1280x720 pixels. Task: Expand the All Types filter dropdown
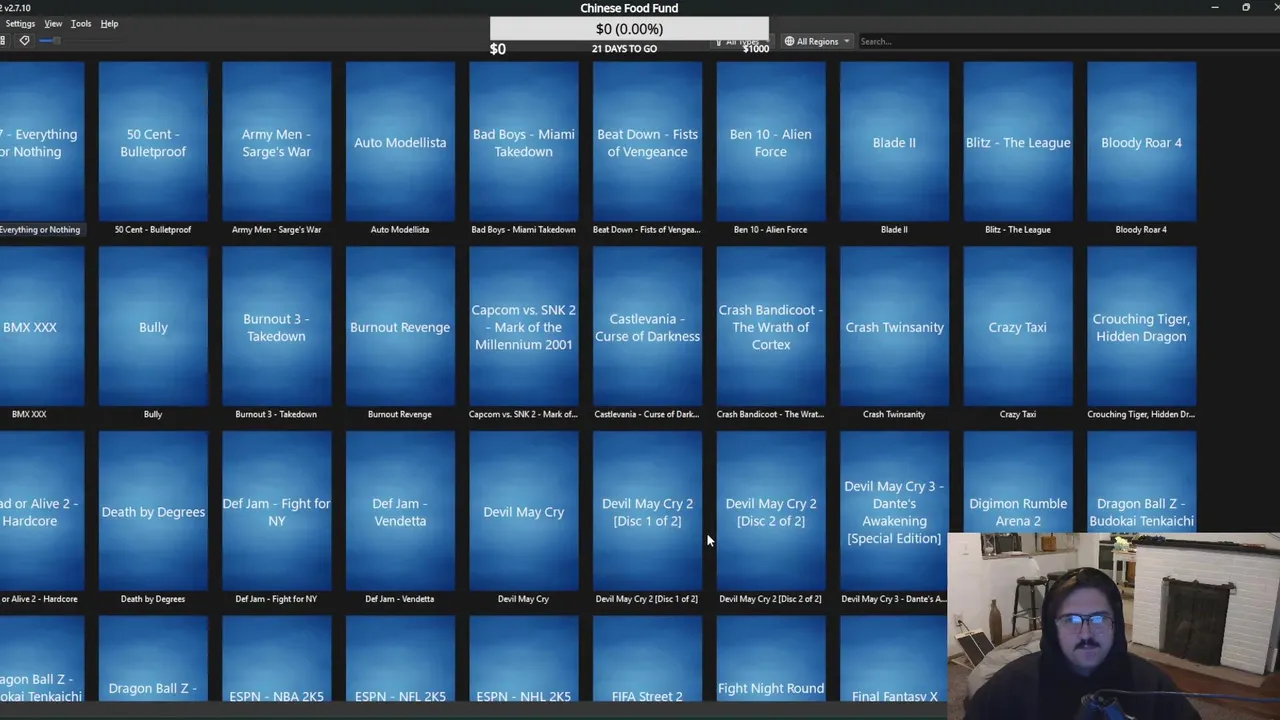point(742,42)
